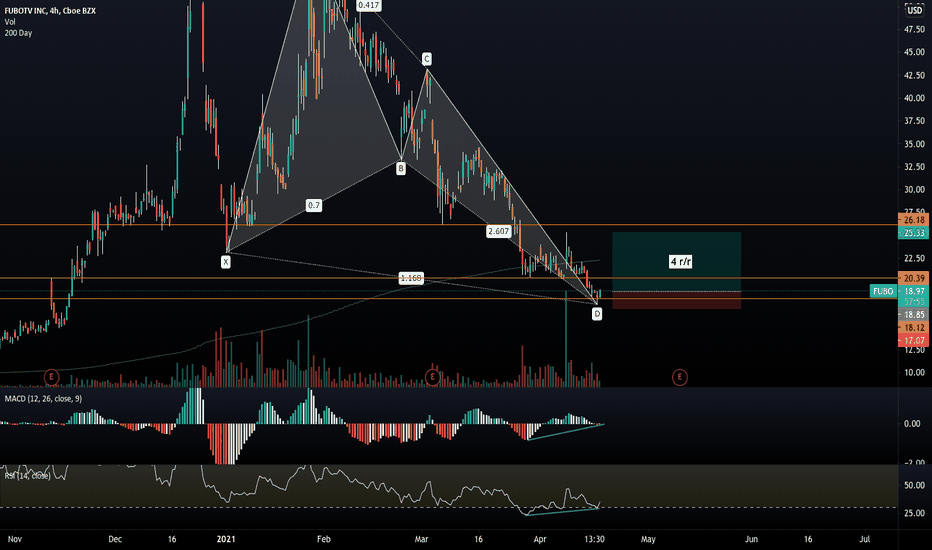The height and width of the screenshot is (550, 932).
Task: Select the MACD (12, 26, close, 9) label
Action: pyautogui.click(x=43, y=398)
